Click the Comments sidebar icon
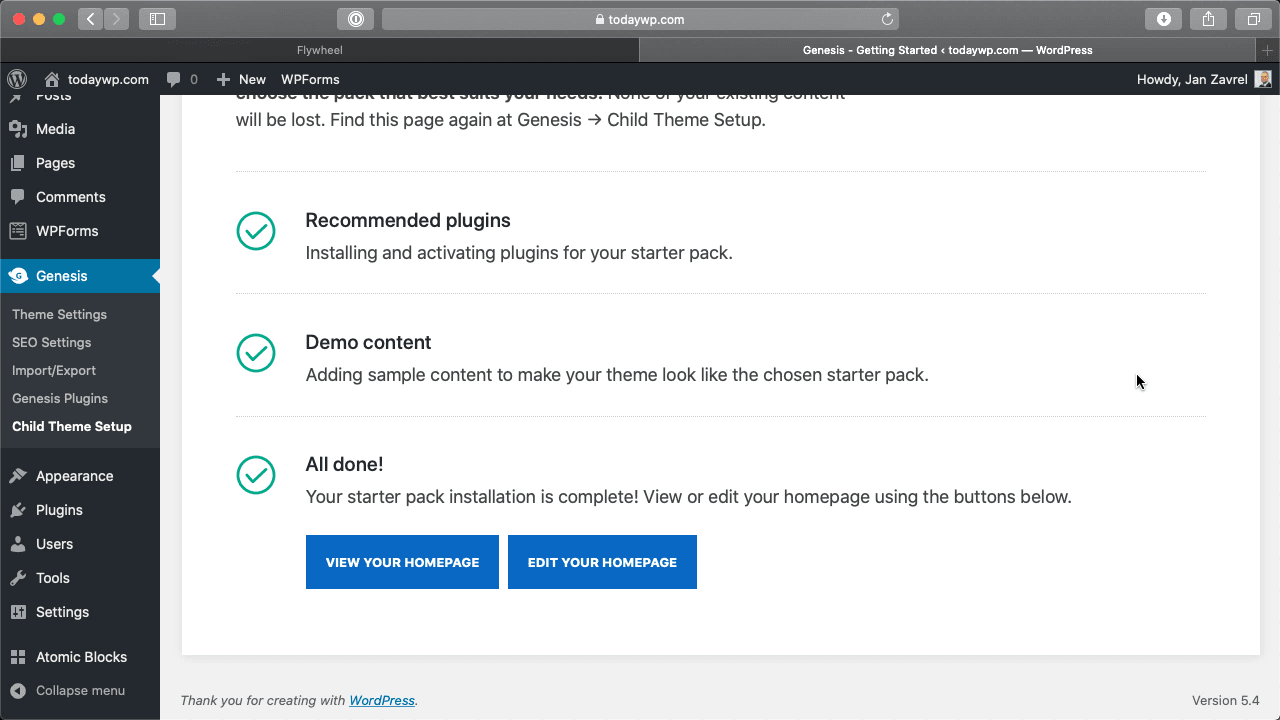 click(18, 197)
